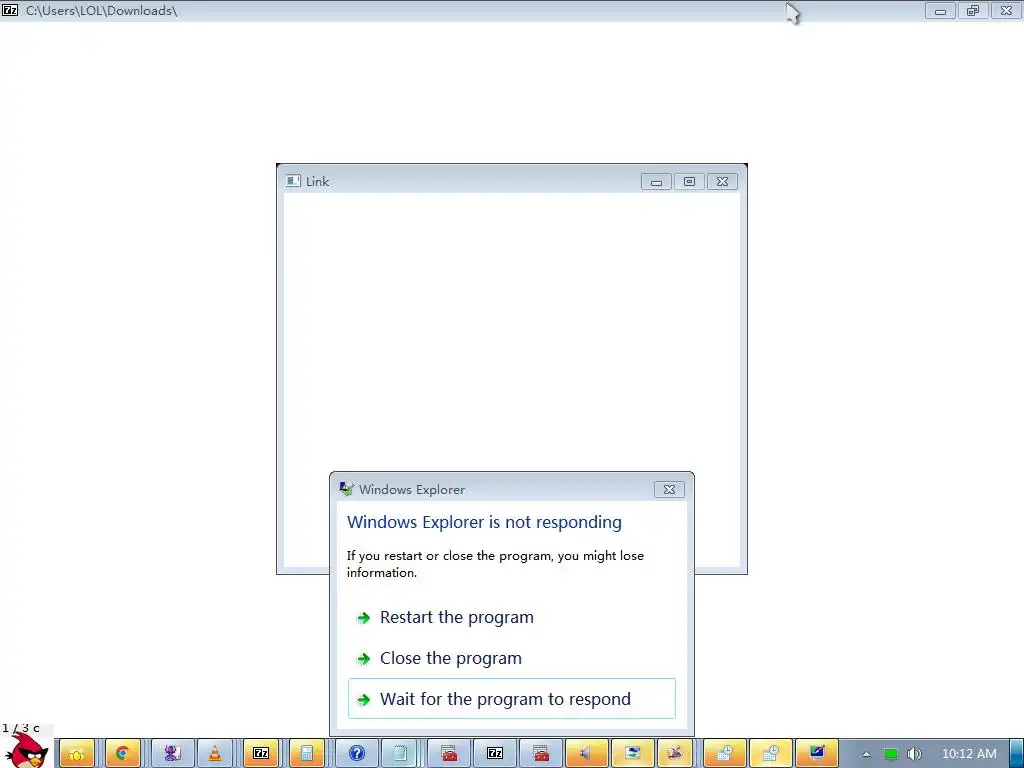Click the Windows Explorer dialog title icon
The image size is (1024, 768).
(x=346, y=489)
